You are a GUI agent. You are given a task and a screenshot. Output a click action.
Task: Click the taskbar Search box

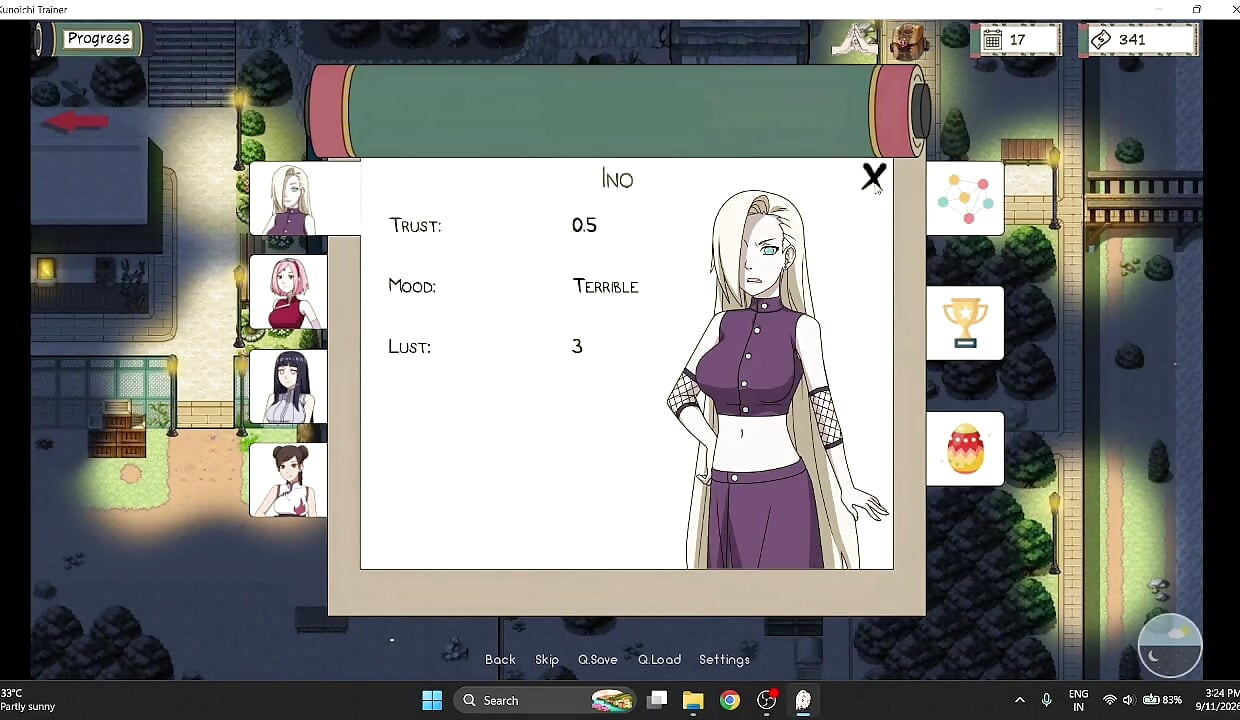click(545, 700)
